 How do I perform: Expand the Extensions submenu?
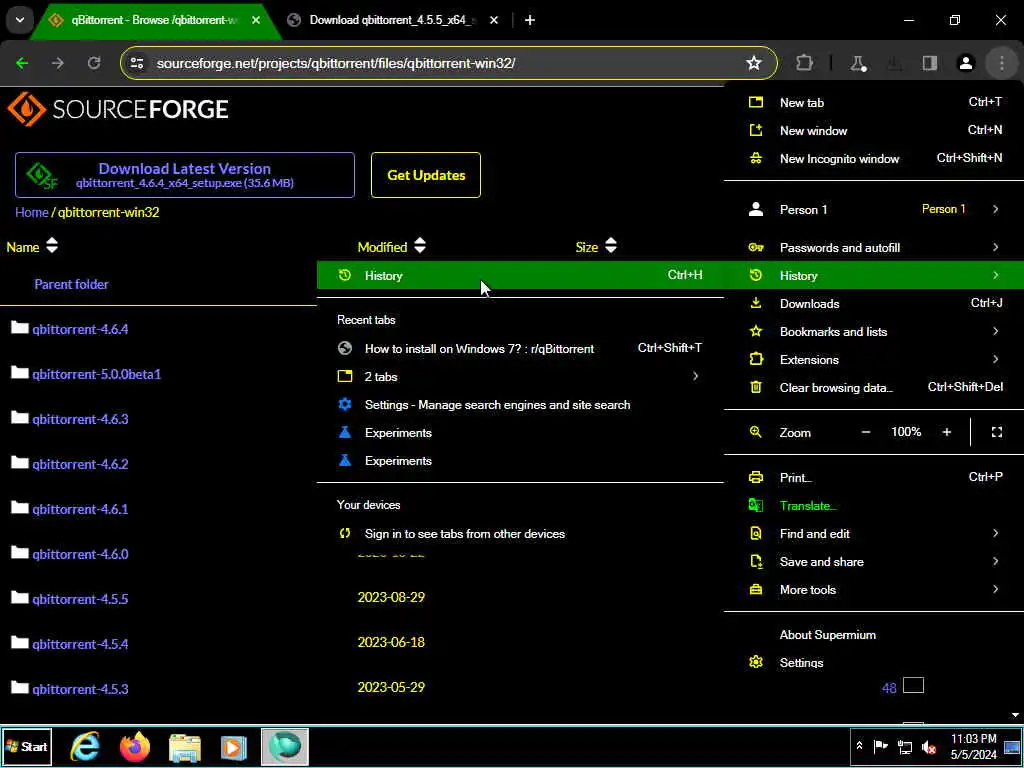874,360
